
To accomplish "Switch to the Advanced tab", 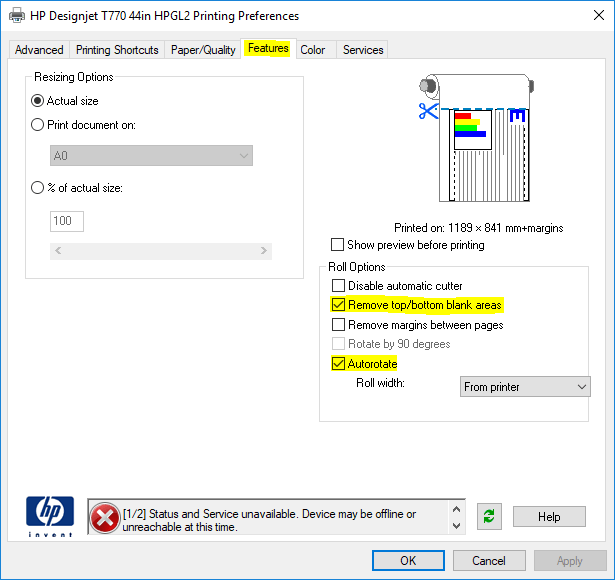I will tap(39, 50).
